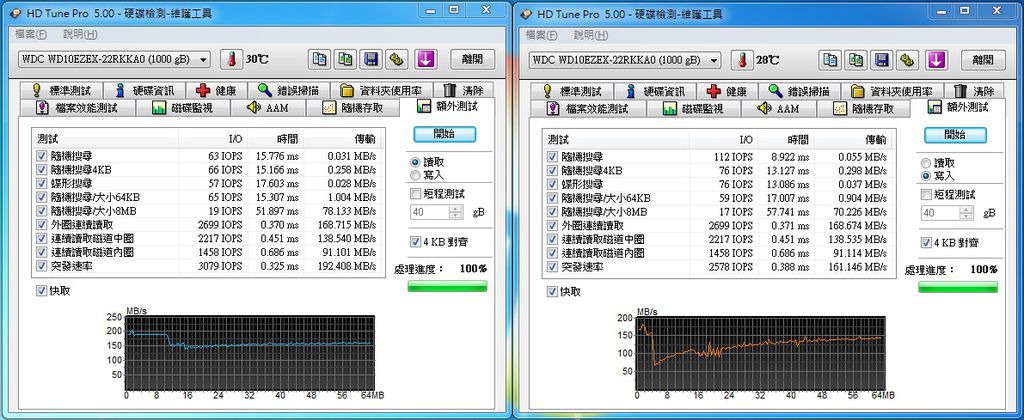The image size is (1024, 420).
Task: Open 檔案效能測試 tab in right window
Action: coord(587,108)
